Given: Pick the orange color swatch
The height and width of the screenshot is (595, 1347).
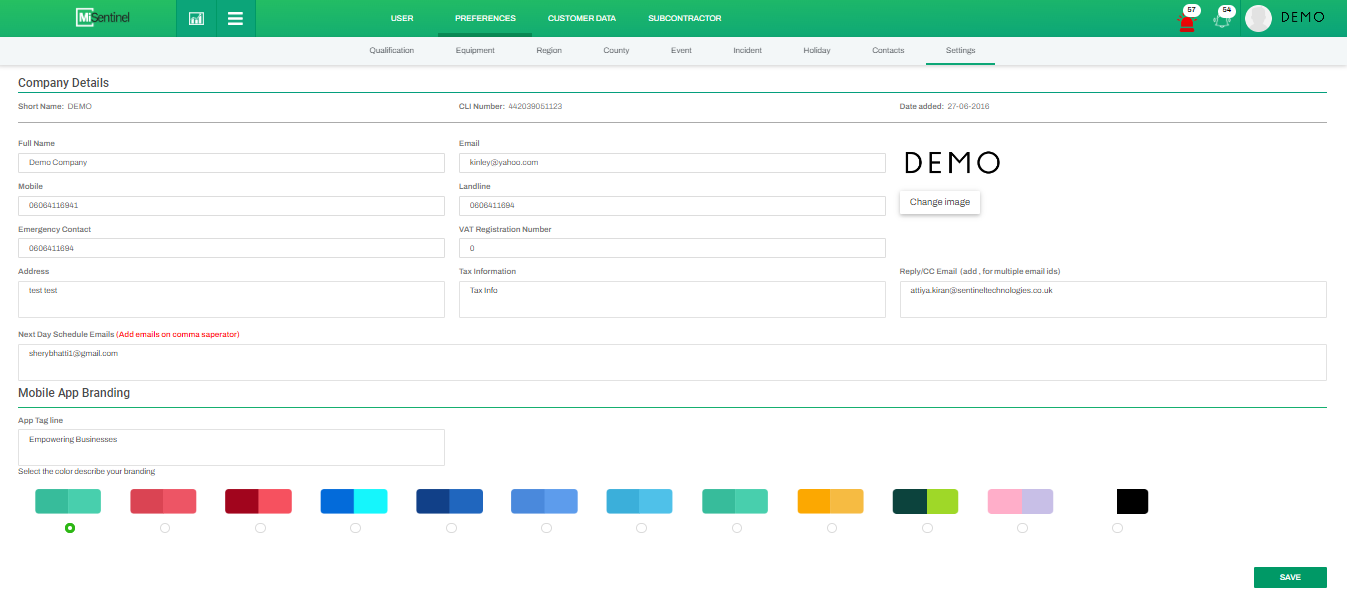Looking at the screenshot, I should click(830, 501).
